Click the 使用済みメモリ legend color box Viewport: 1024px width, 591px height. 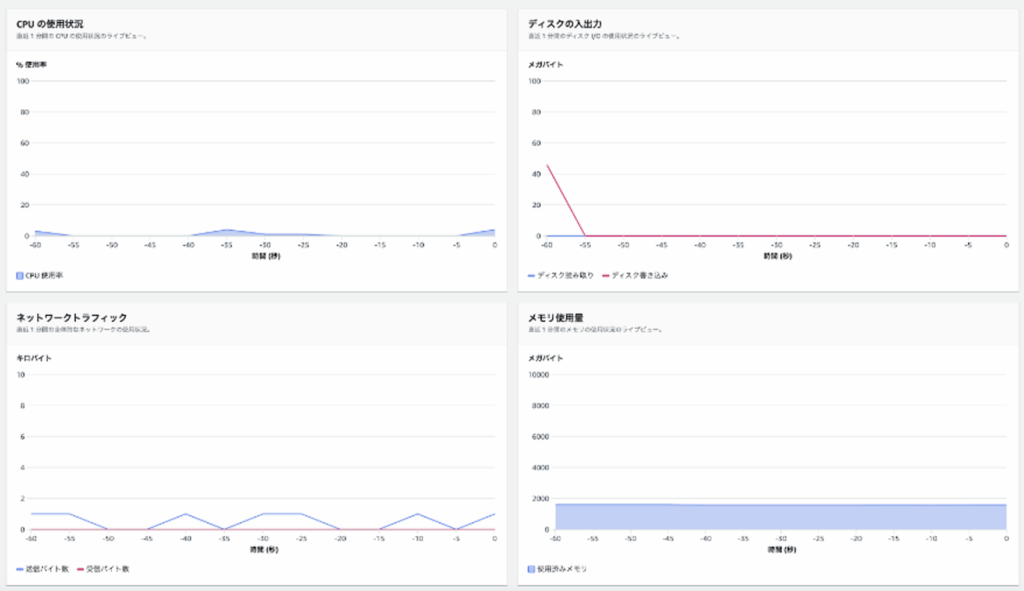(531, 568)
